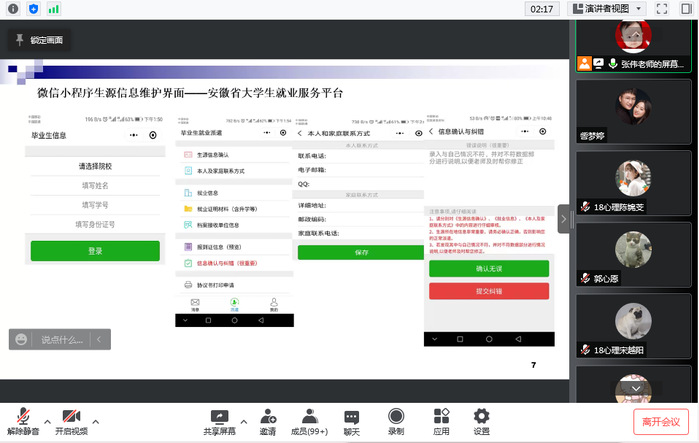
Task: Expand video options arrow beside 开启视频
Action: (x=95, y=421)
